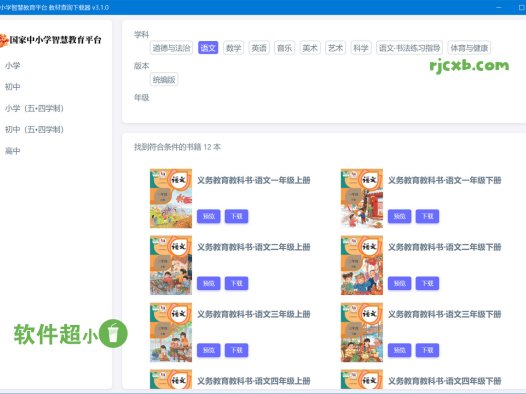Download 语文二年级下册 textbook
Viewport: 526px width, 394px height.
point(427,283)
